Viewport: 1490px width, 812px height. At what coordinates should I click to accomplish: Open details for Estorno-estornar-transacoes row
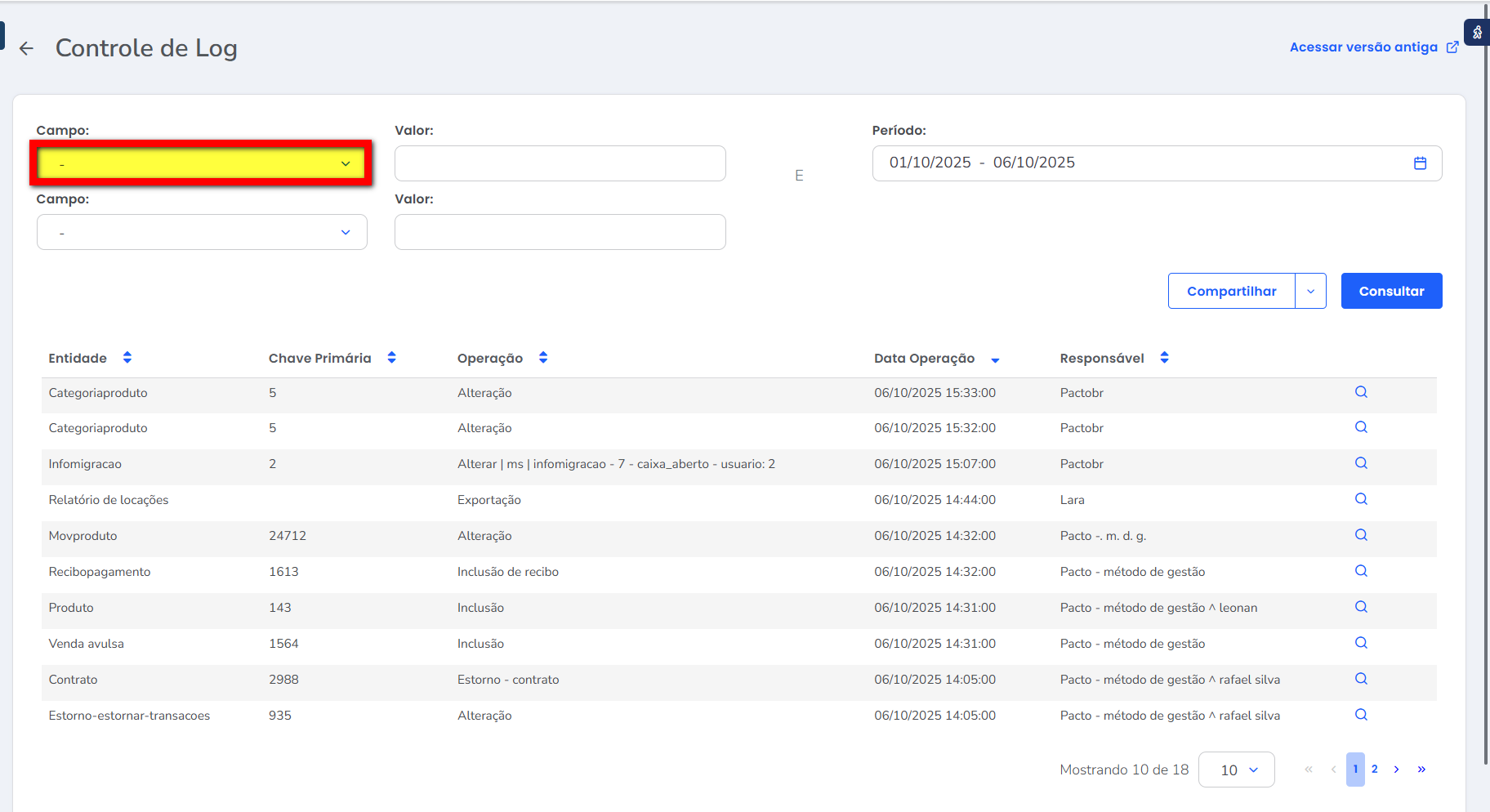point(1361,715)
